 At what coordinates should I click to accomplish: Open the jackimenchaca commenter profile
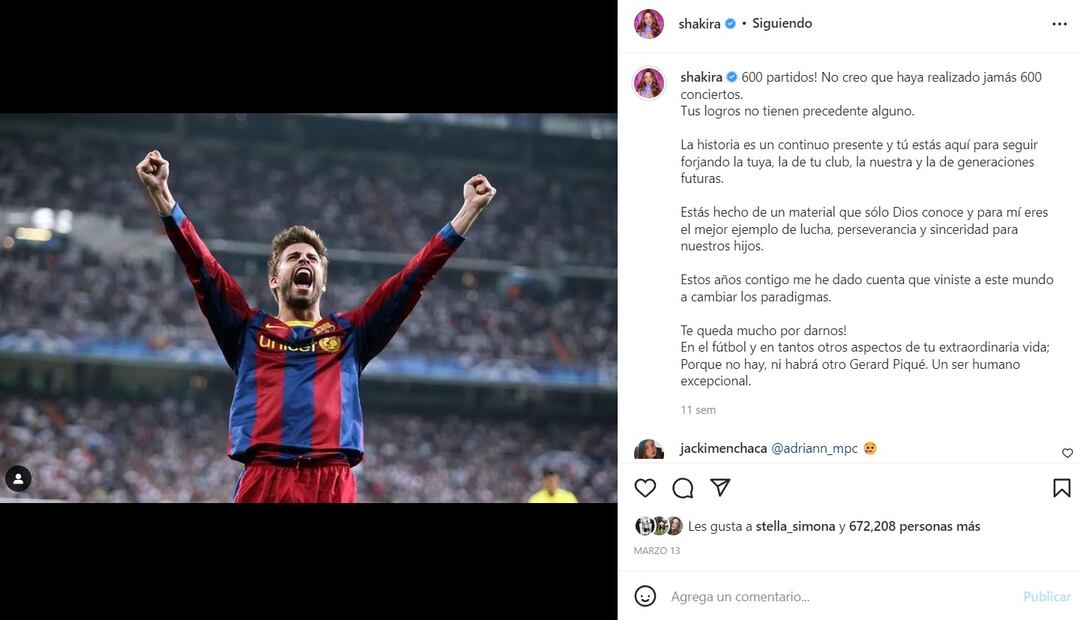(x=723, y=449)
